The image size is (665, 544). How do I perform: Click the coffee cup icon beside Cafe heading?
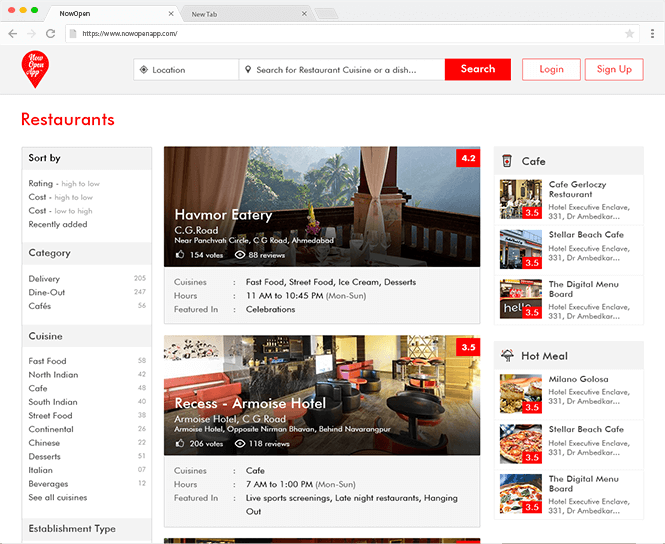tap(507, 161)
